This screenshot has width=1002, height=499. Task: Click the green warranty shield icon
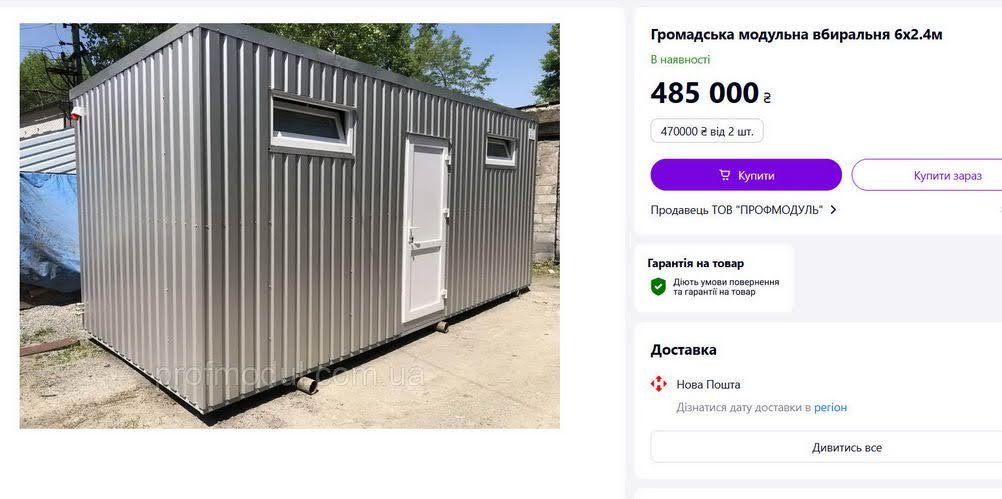pyautogui.click(x=658, y=286)
